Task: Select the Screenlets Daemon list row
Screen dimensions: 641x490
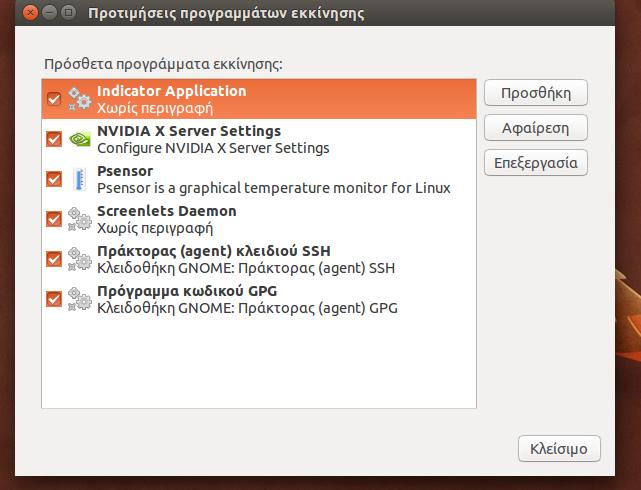Action: click(259, 219)
